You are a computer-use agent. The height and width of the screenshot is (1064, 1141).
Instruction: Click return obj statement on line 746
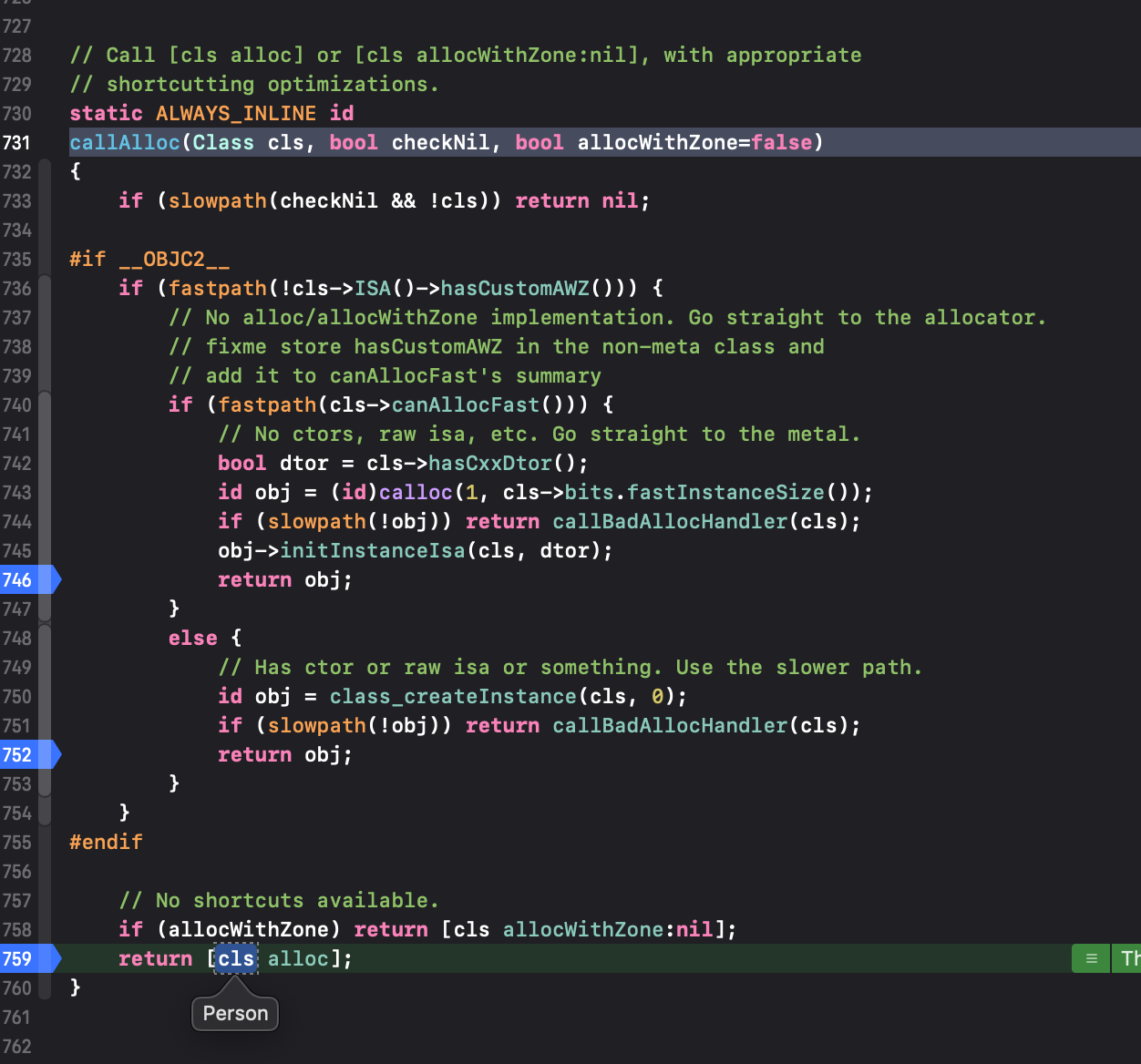284,579
